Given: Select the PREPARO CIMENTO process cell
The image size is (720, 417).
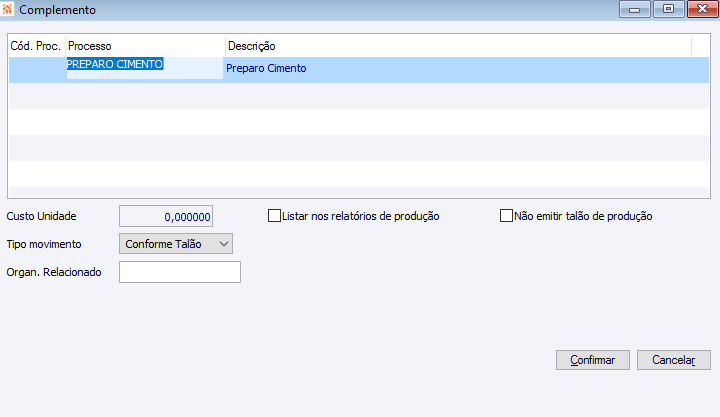Looking at the screenshot, I should (x=145, y=68).
